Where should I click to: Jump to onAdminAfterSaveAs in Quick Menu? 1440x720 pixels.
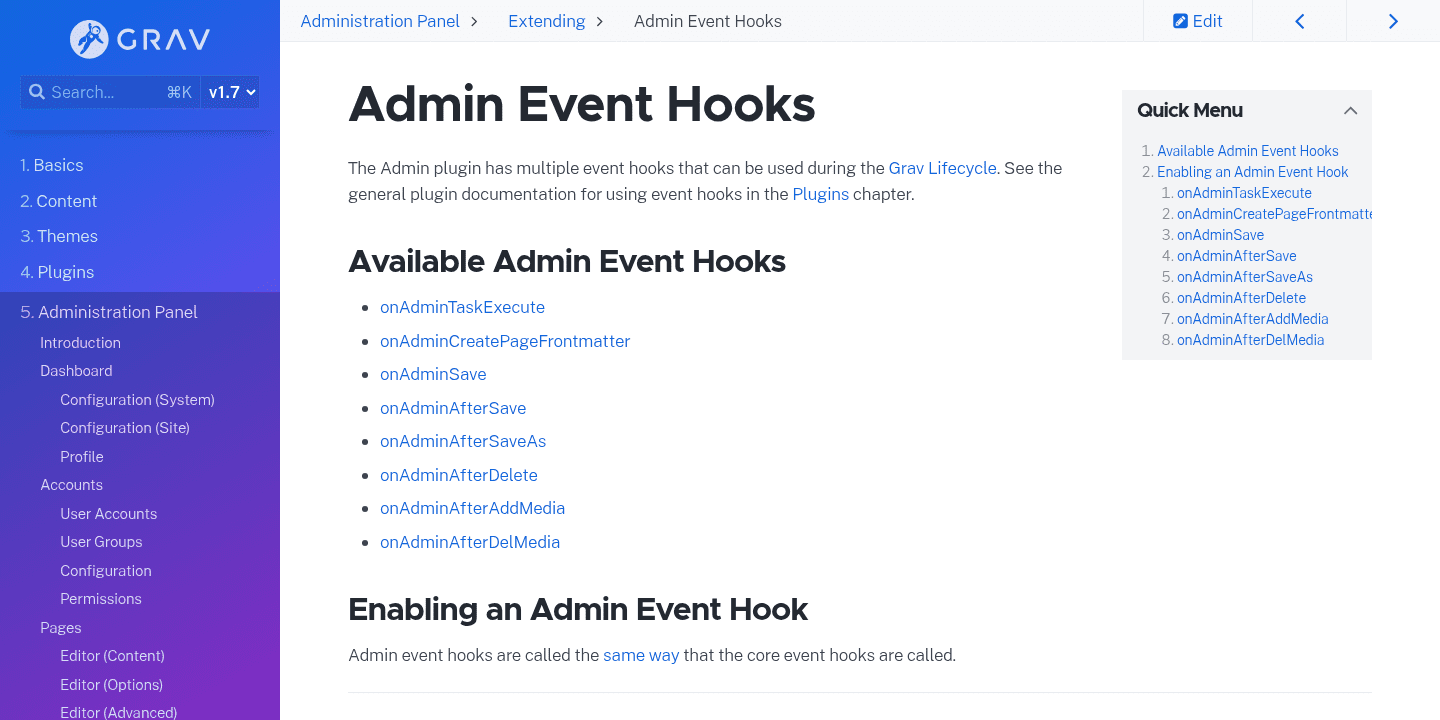pos(1244,277)
